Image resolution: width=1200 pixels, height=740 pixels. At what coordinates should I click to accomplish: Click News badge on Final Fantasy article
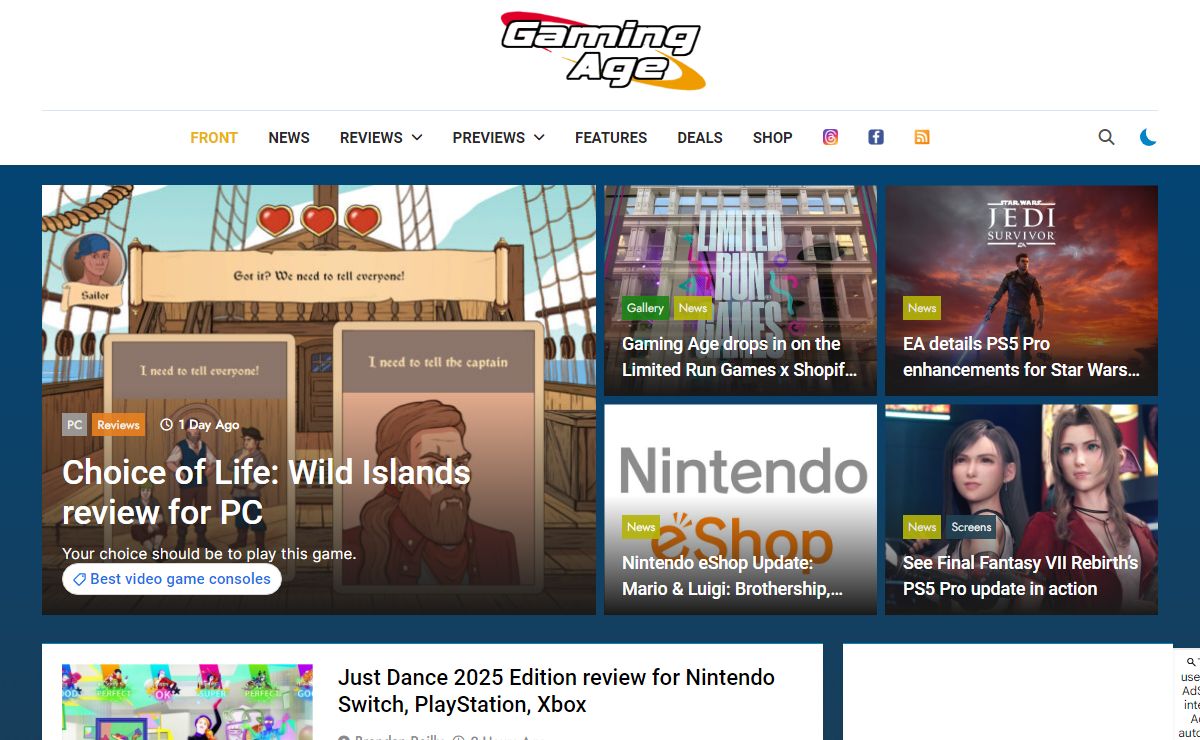(922, 527)
